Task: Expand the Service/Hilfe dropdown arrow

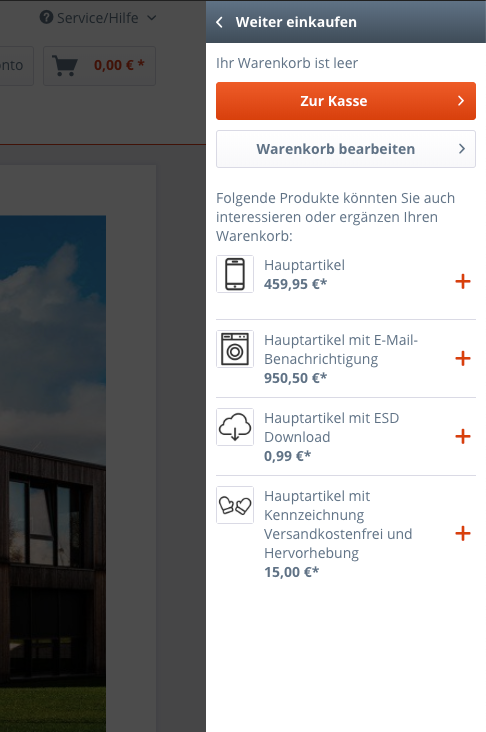Action: [x=151, y=18]
